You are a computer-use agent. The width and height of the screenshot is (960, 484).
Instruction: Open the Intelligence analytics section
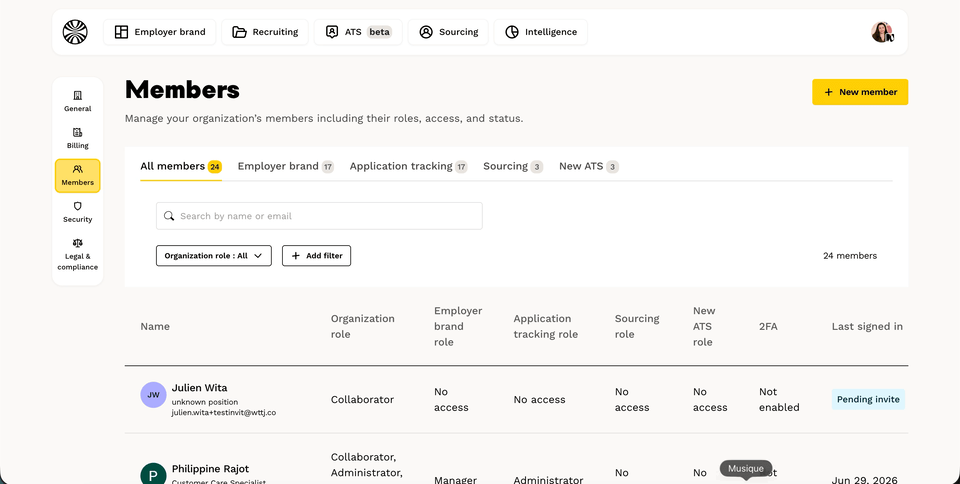click(x=541, y=32)
